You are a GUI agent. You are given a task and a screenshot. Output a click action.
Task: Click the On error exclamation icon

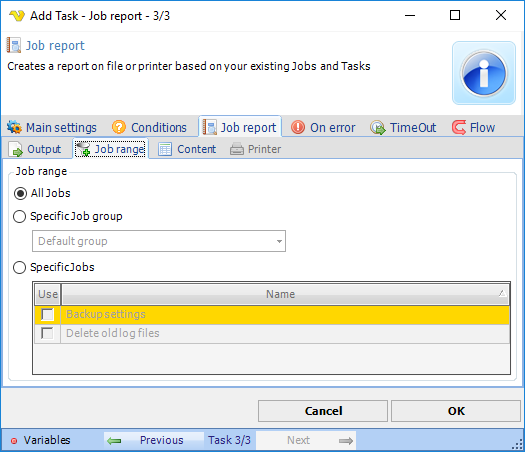pyautogui.click(x=298, y=127)
